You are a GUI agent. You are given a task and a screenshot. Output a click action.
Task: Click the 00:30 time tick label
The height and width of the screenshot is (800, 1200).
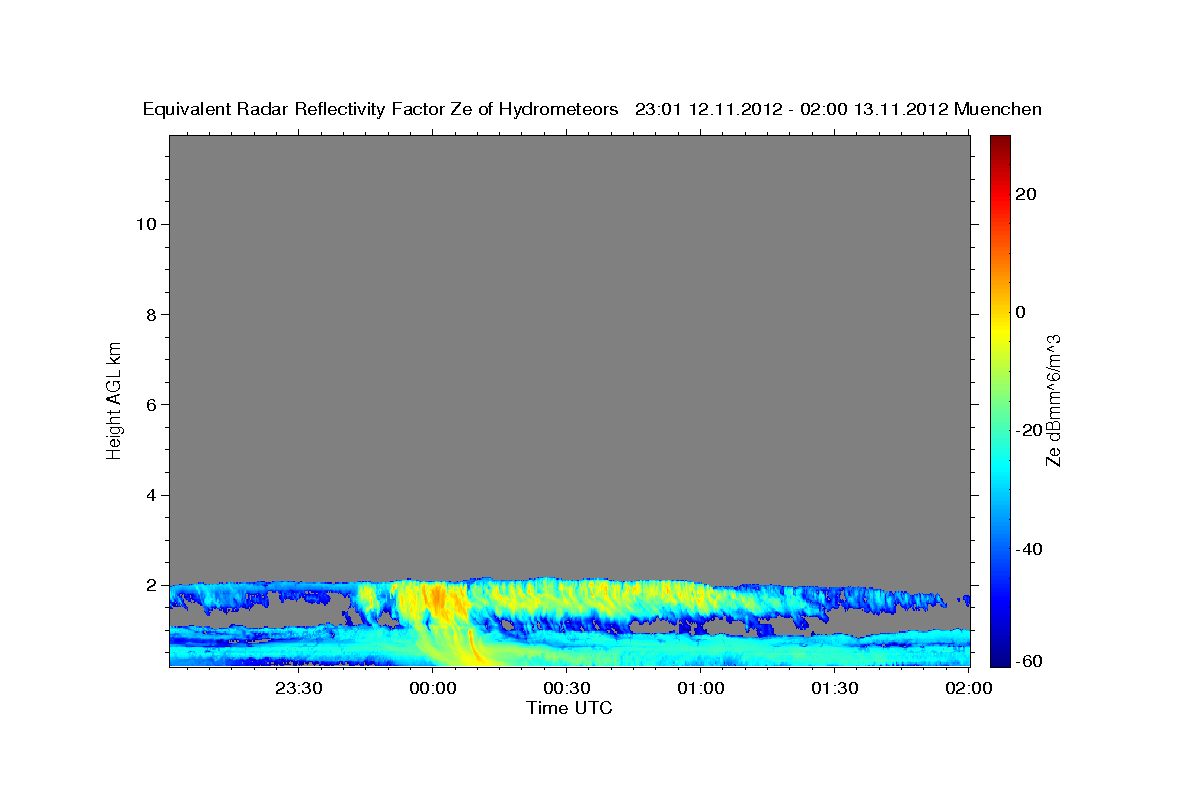point(568,688)
